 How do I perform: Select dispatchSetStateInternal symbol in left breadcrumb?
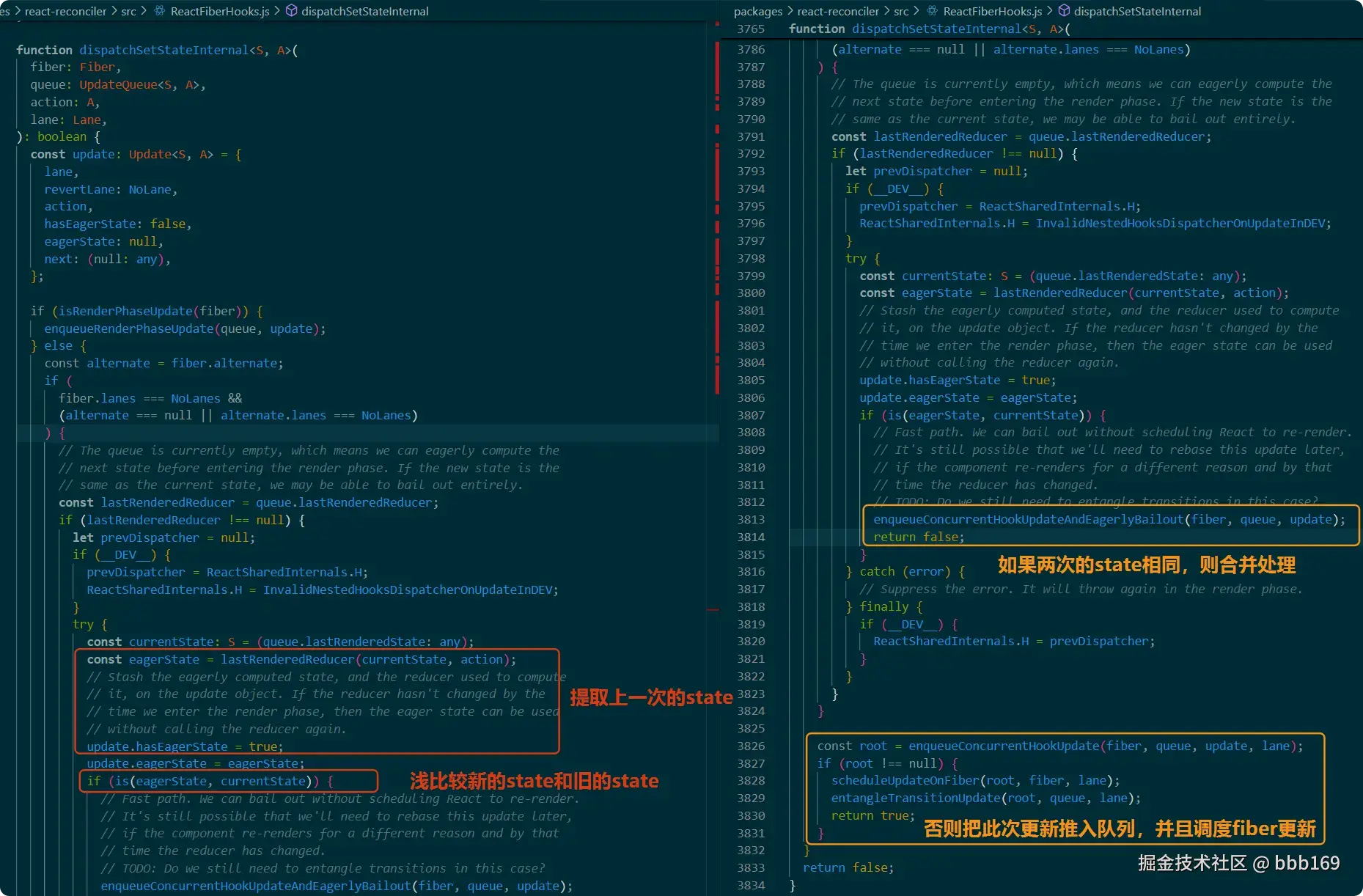tap(365, 11)
